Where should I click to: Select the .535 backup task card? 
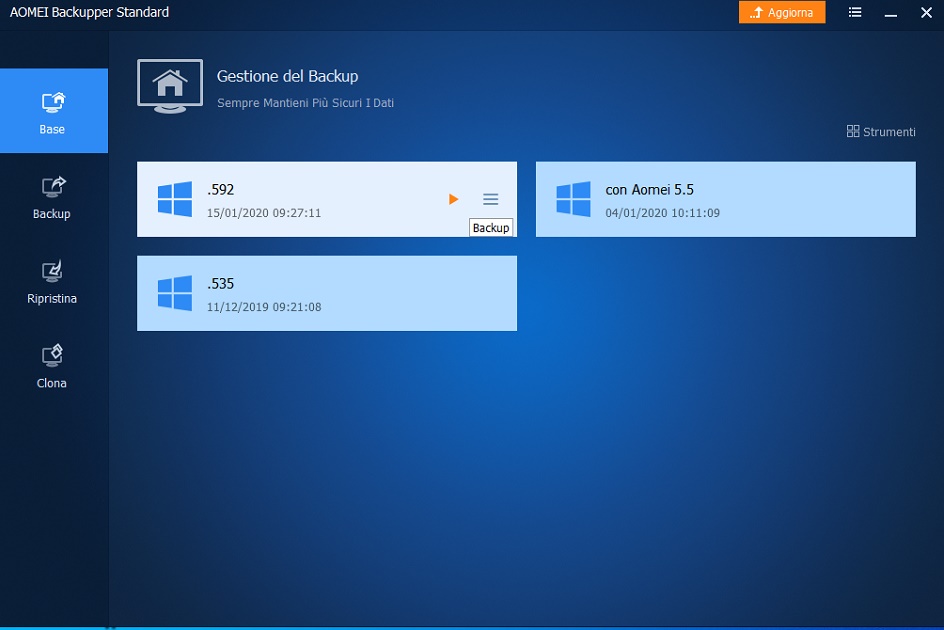tap(327, 293)
